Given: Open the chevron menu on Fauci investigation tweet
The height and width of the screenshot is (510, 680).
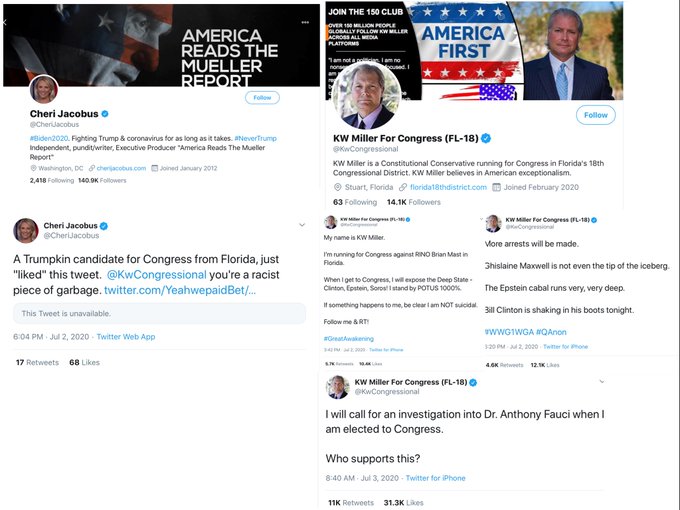Looking at the screenshot, I should tap(602, 382).
